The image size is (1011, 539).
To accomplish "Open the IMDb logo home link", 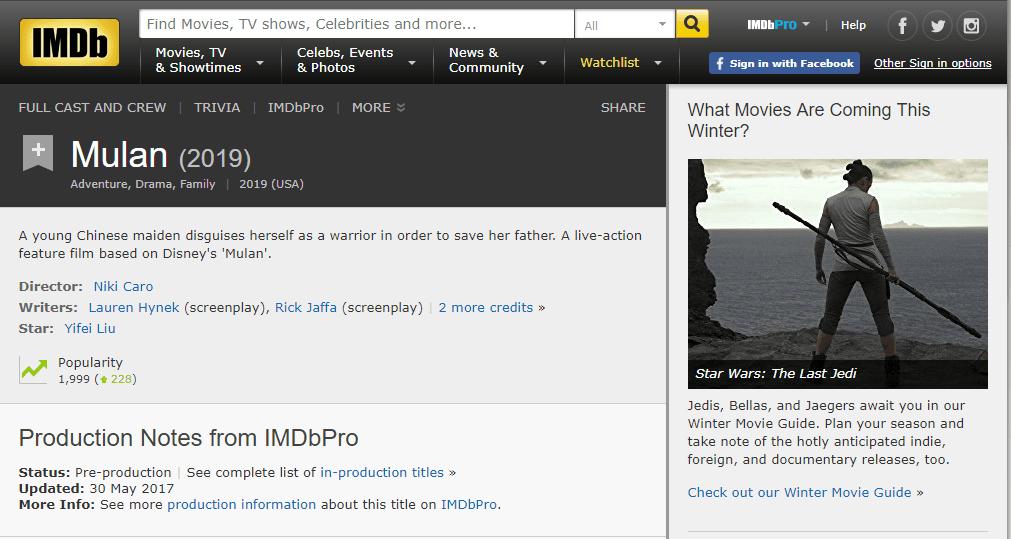I will [x=70, y=43].
